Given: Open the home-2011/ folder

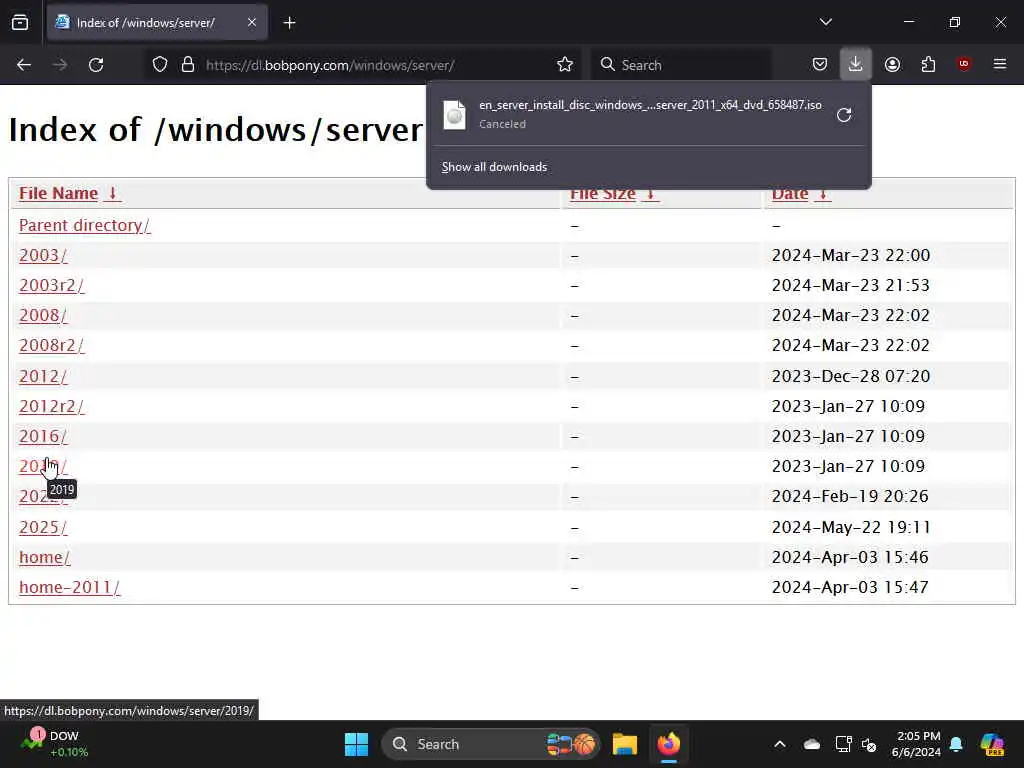Looking at the screenshot, I should coord(69,587).
